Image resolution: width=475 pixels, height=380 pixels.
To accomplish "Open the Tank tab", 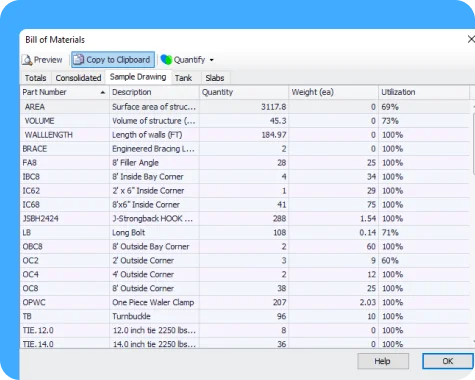I will pos(183,78).
